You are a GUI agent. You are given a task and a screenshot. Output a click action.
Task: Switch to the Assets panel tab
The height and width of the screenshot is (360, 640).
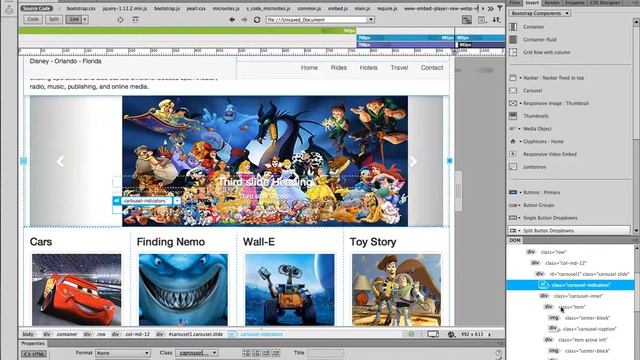coord(552,2)
